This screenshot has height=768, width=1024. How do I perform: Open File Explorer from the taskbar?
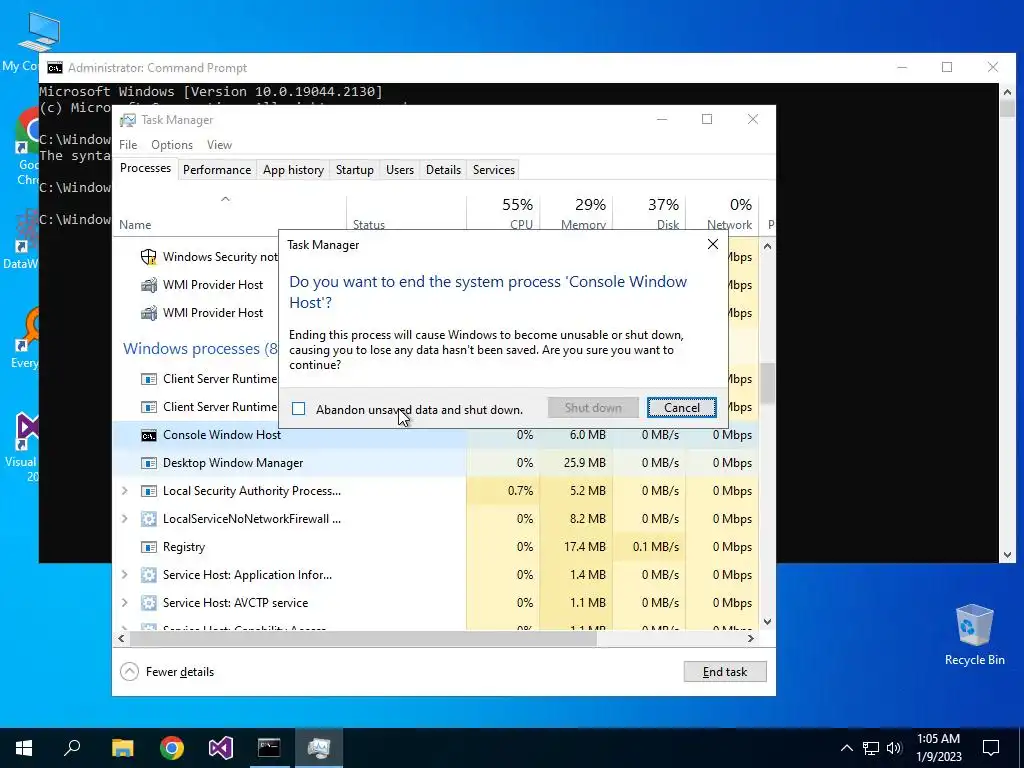point(122,748)
